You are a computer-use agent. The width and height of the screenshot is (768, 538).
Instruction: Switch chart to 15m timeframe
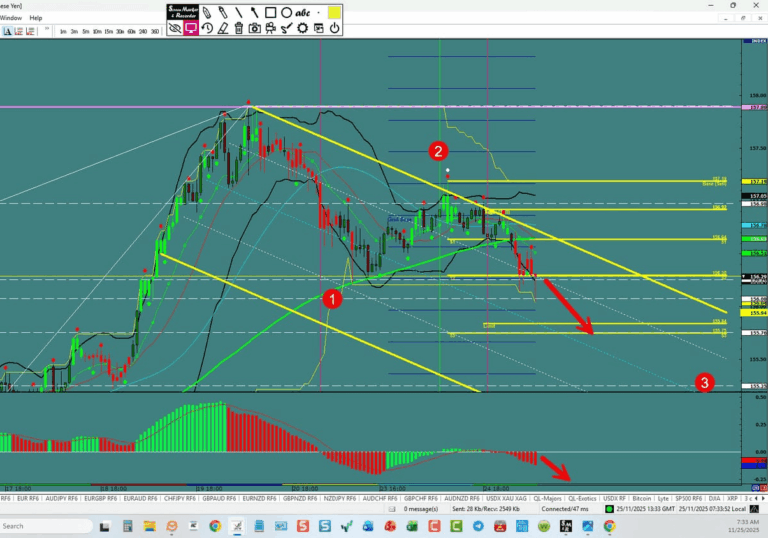point(109,31)
